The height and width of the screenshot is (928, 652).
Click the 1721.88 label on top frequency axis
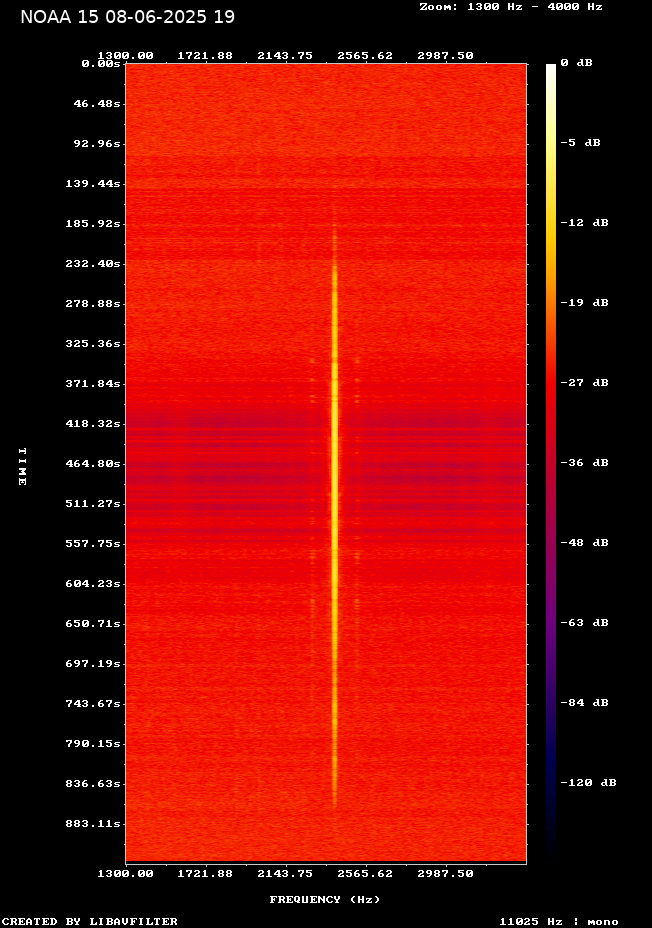click(205, 56)
